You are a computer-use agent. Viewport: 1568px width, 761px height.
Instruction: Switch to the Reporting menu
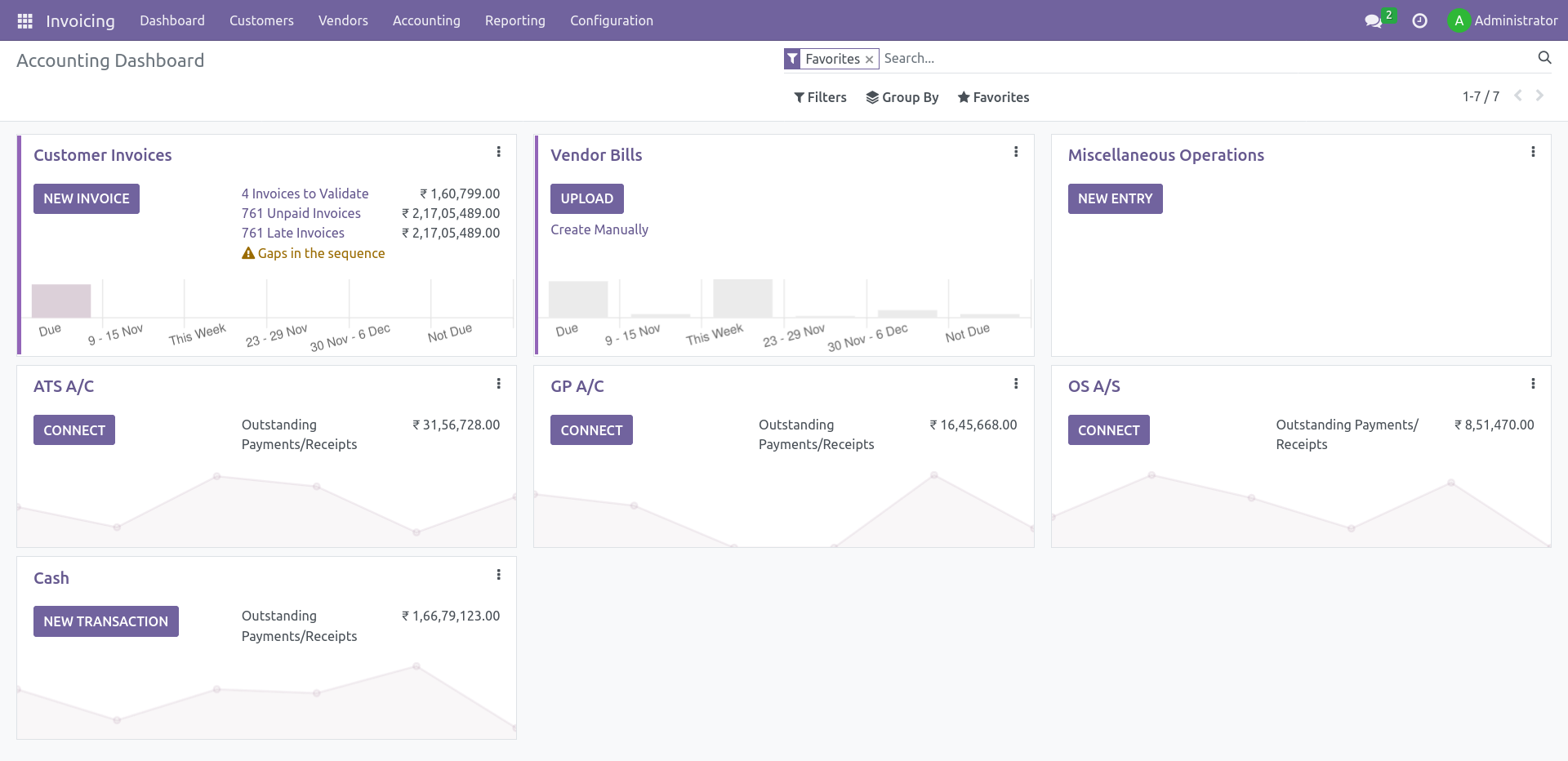[514, 20]
